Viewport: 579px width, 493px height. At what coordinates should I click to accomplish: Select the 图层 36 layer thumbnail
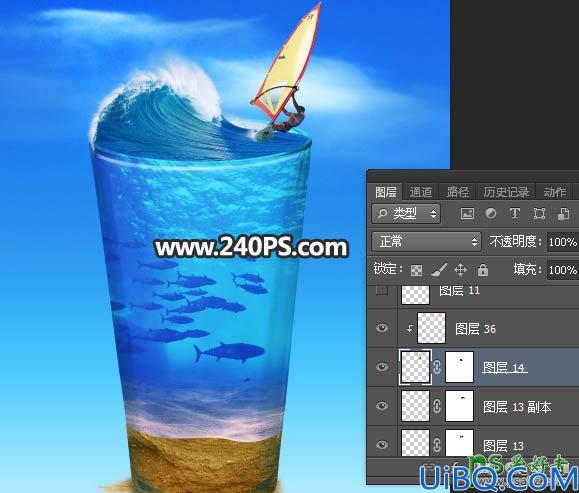431,328
